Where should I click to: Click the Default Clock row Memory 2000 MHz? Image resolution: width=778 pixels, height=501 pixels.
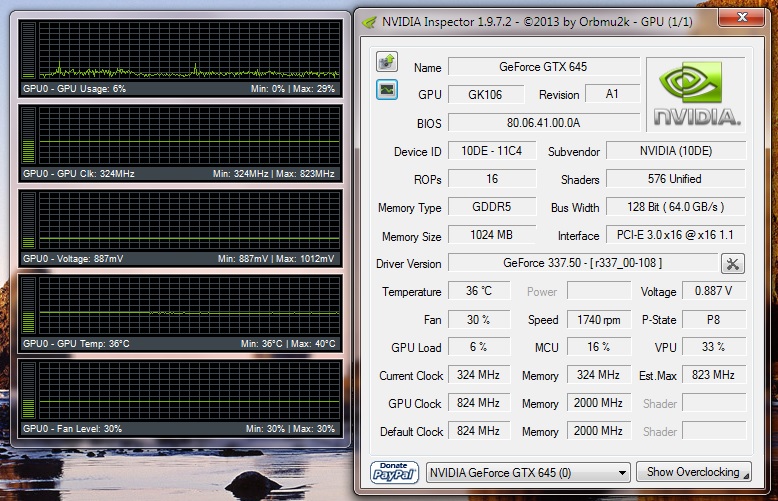[599, 431]
